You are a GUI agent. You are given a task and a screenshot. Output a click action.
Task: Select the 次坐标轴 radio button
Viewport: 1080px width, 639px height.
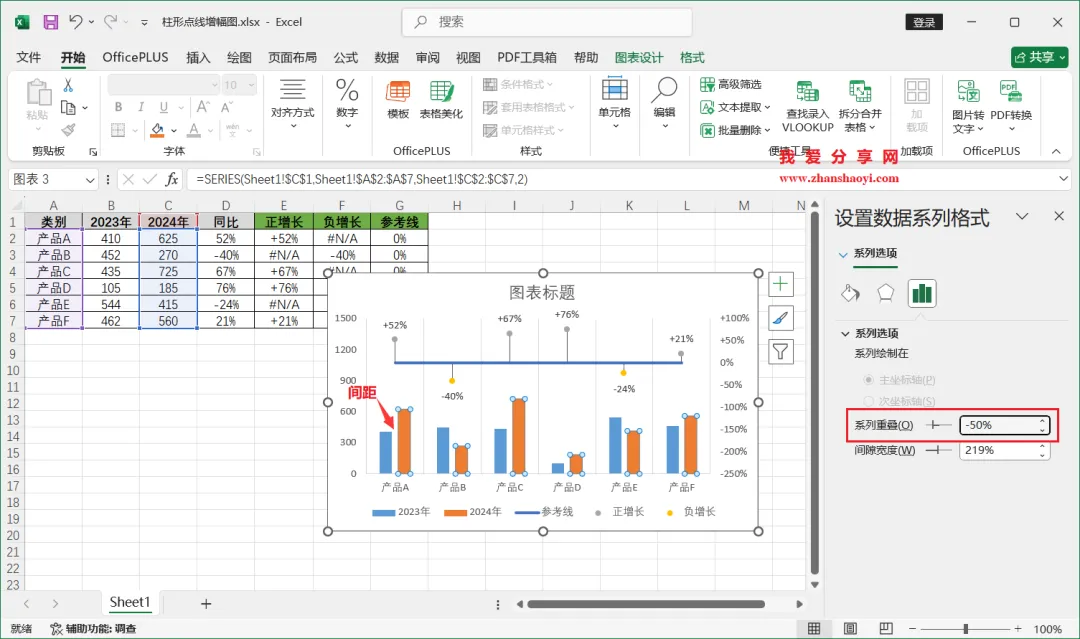(x=869, y=401)
